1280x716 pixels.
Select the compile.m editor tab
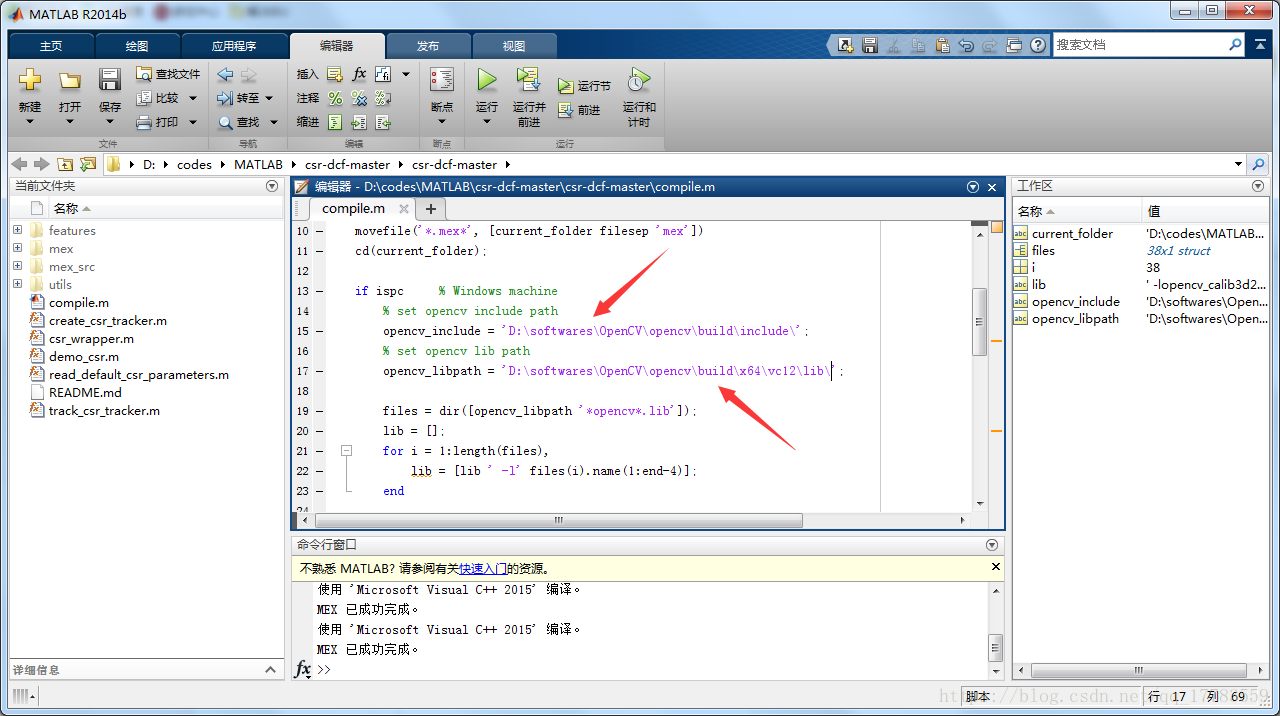[353, 209]
